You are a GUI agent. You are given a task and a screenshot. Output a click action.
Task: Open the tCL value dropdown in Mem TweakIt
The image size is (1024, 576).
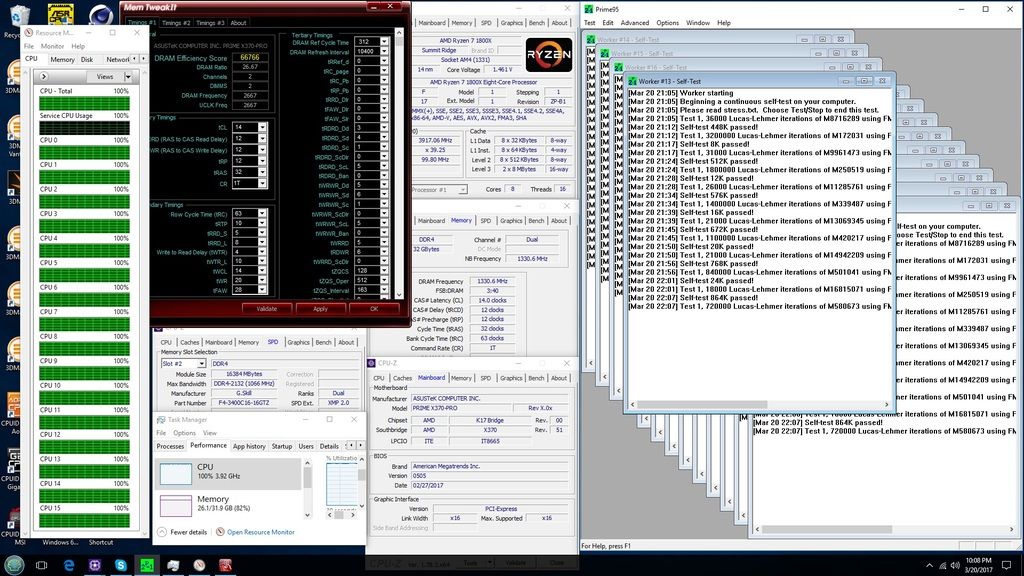[x=262, y=127]
